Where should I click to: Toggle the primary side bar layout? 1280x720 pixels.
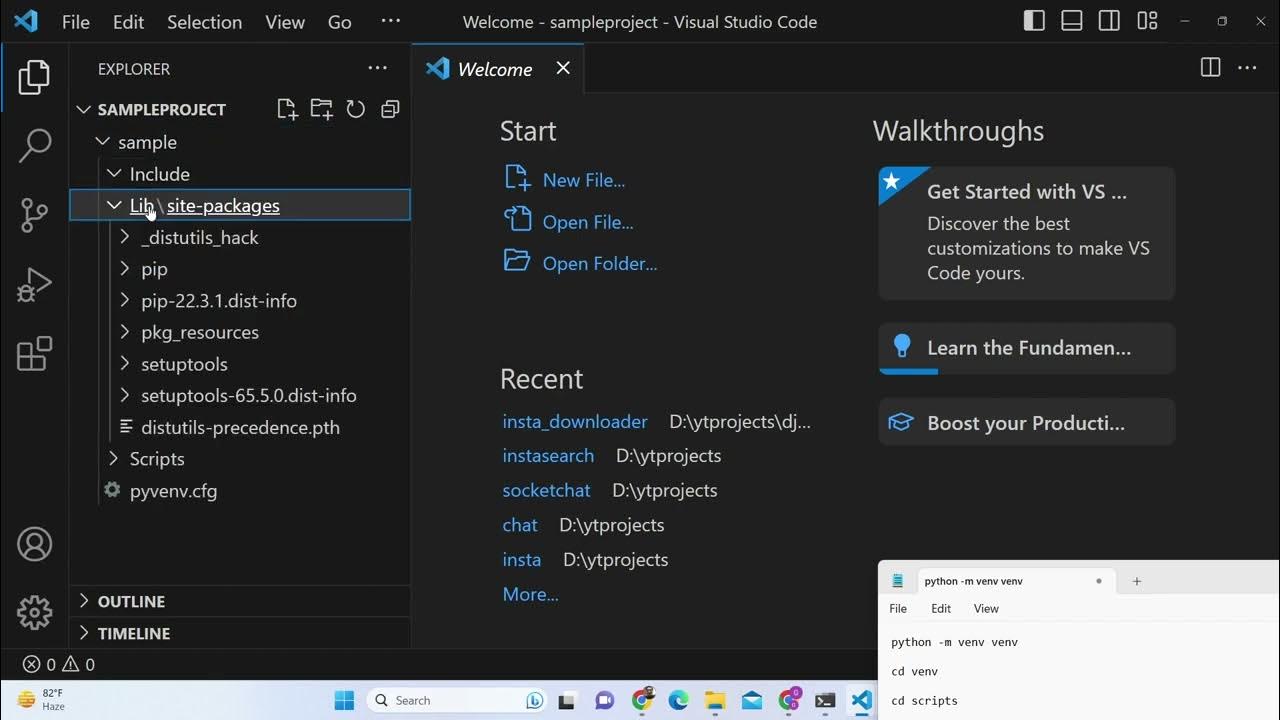pyautogui.click(x=1034, y=21)
